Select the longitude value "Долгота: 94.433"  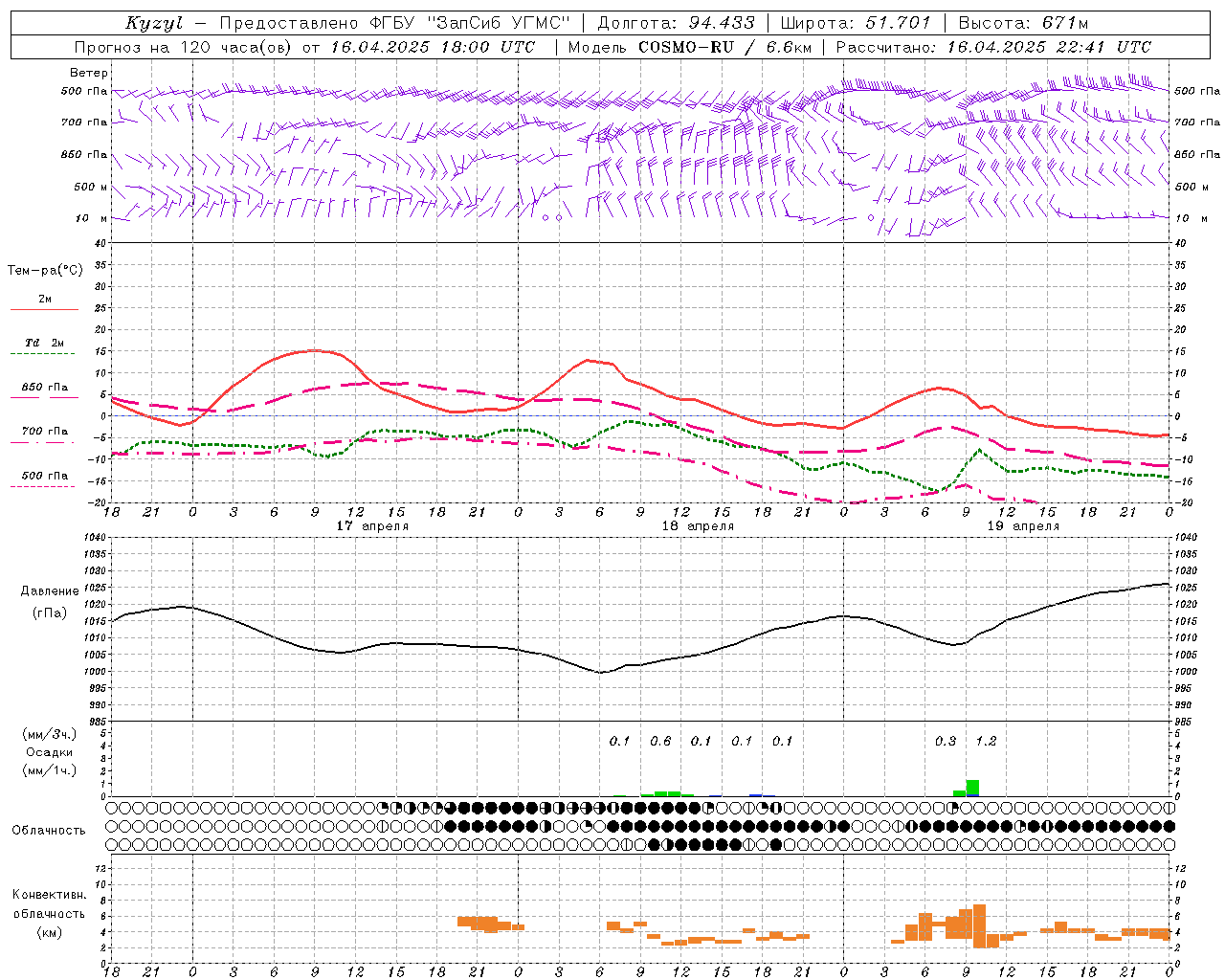coord(677,23)
